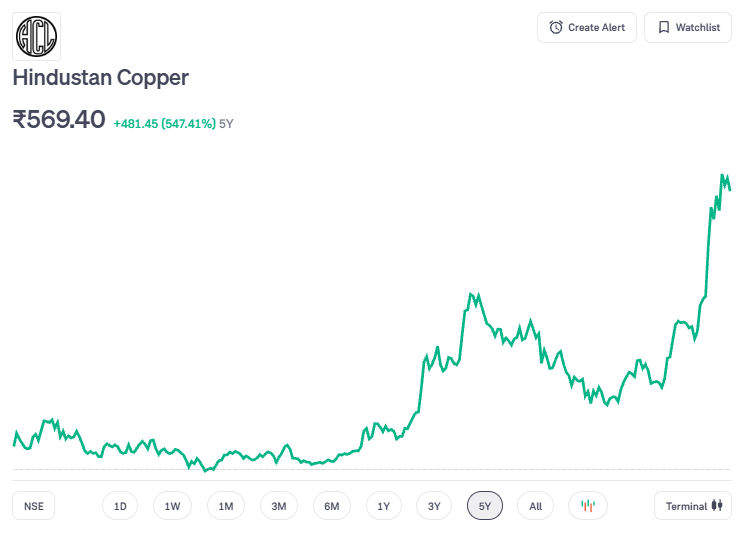Select the 3Y time range

[434, 506]
